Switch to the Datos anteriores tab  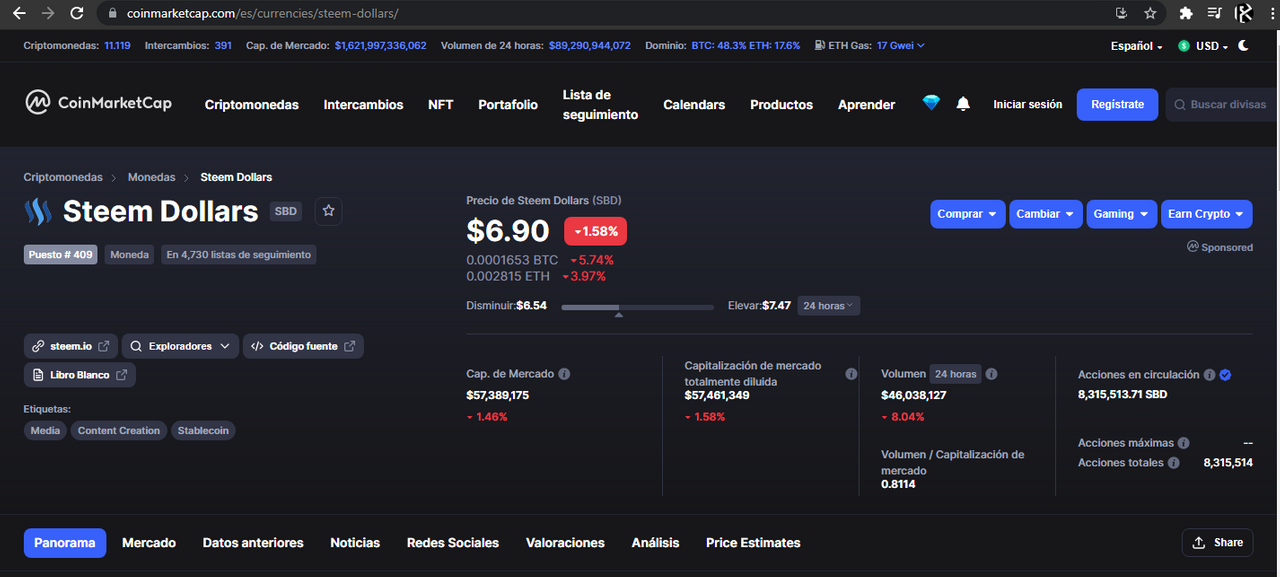point(253,543)
